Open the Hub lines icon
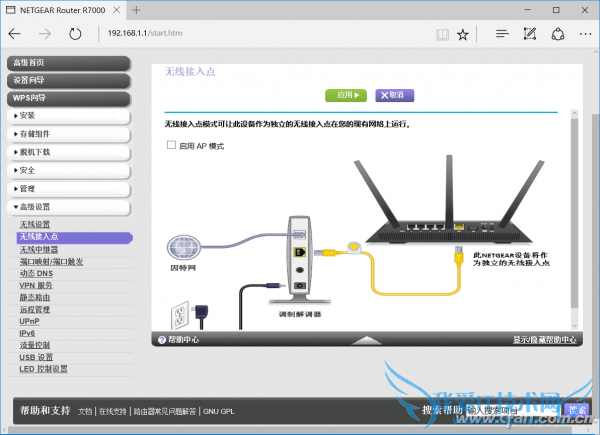600x435 pixels. [502, 34]
